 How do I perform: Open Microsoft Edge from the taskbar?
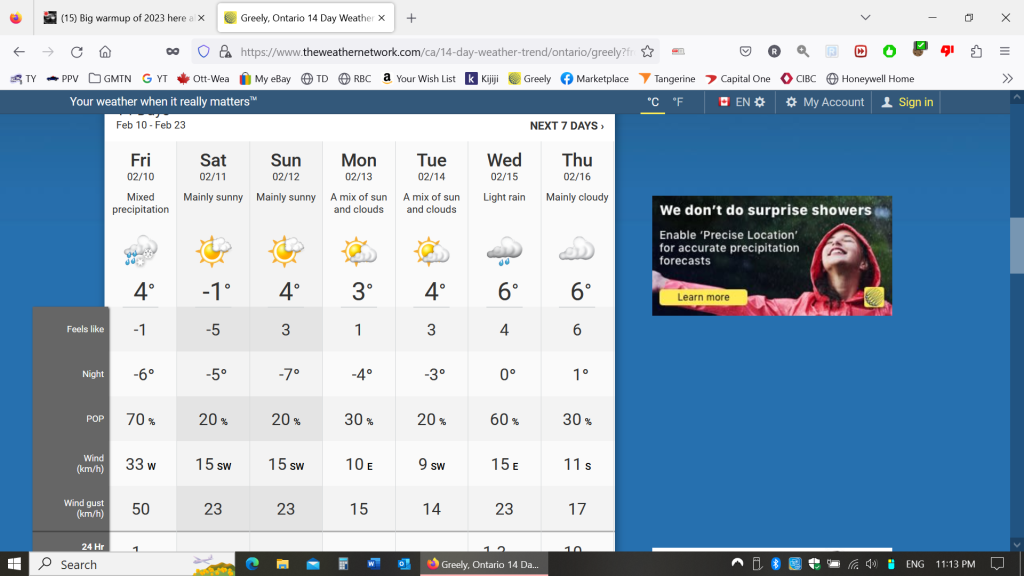click(x=252, y=564)
